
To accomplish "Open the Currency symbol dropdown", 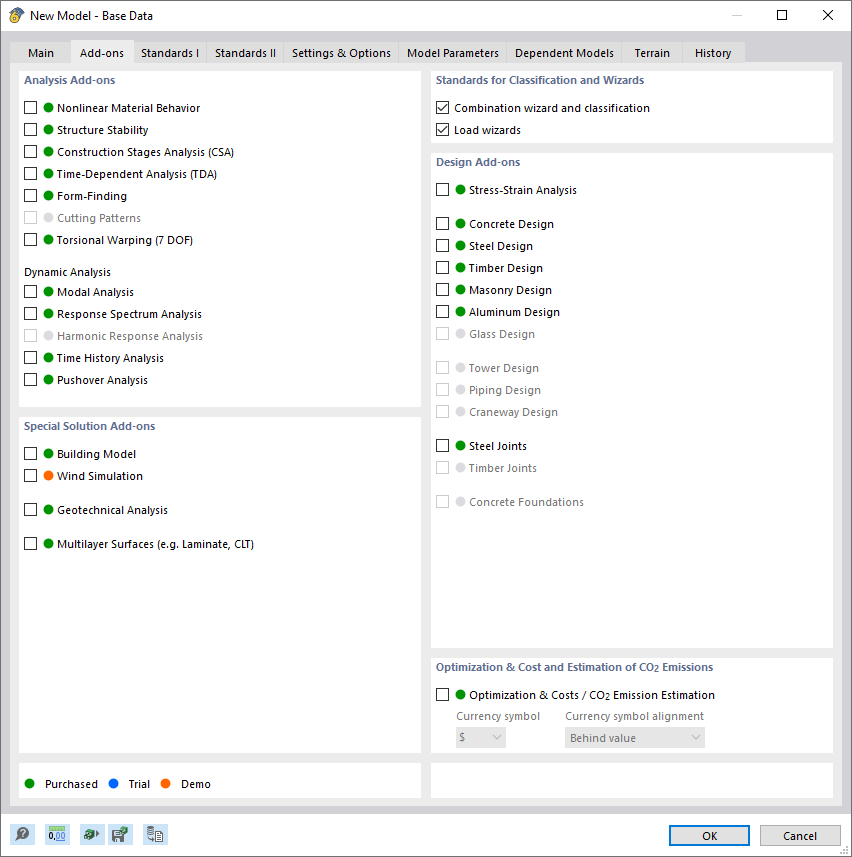I will pos(481,738).
